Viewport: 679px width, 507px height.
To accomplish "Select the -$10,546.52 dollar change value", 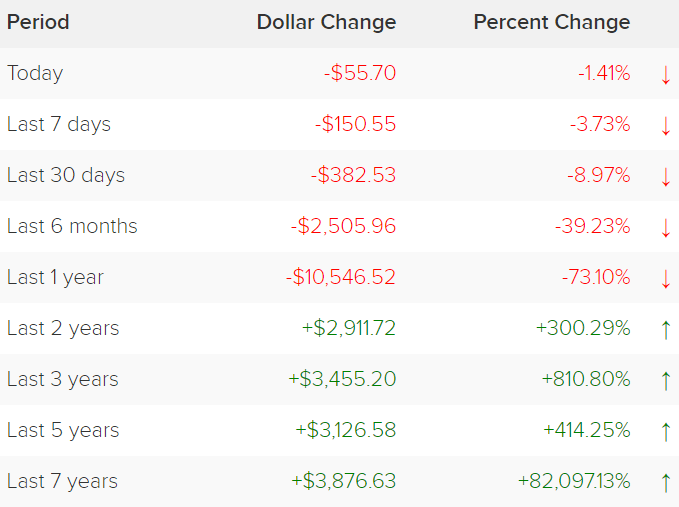I will (x=340, y=277).
